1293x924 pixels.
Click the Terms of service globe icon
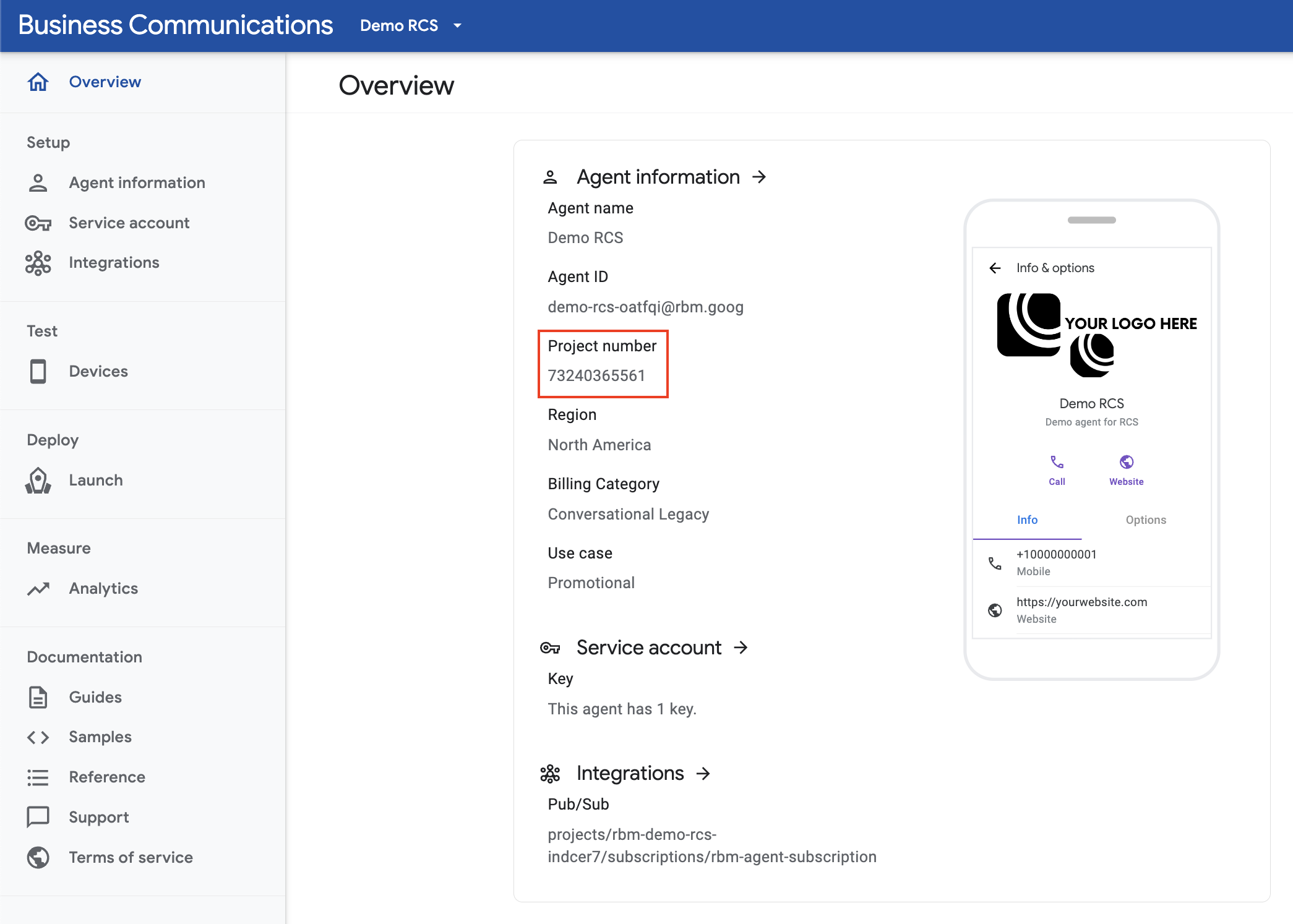pyautogui.click(x=38, y=857)
